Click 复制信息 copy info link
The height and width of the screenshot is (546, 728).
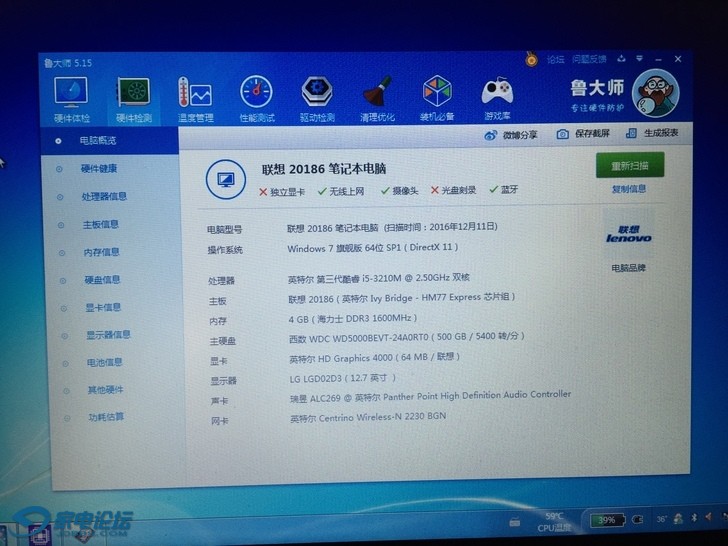(x=629, y=189)
